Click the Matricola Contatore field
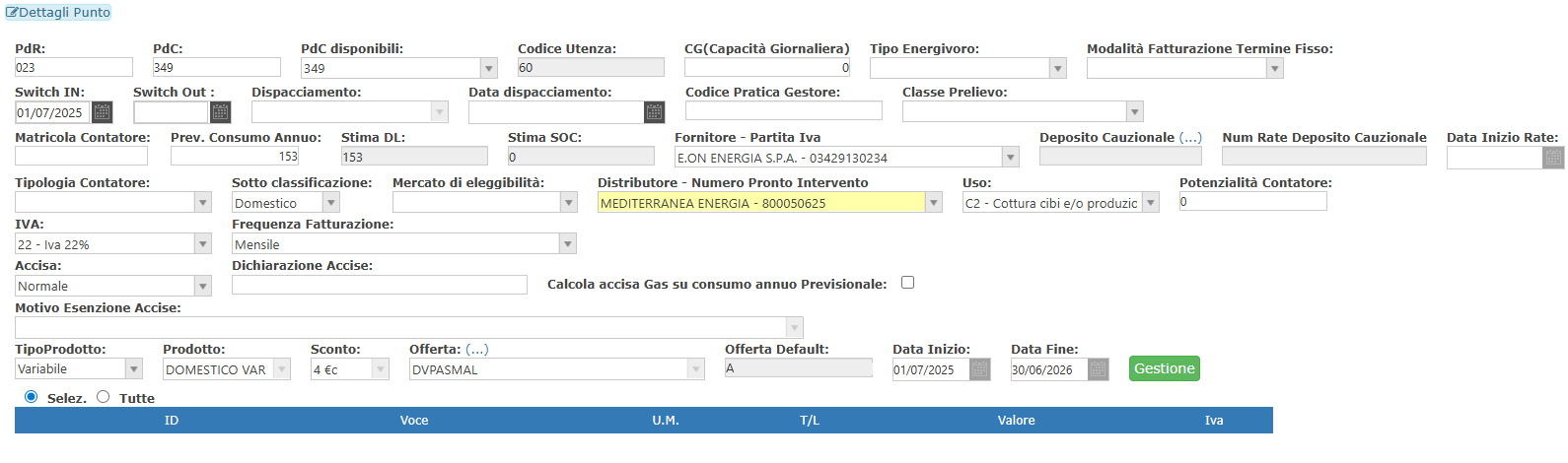The height and width of the screenshot is (463, 1568). coord(81,156)
